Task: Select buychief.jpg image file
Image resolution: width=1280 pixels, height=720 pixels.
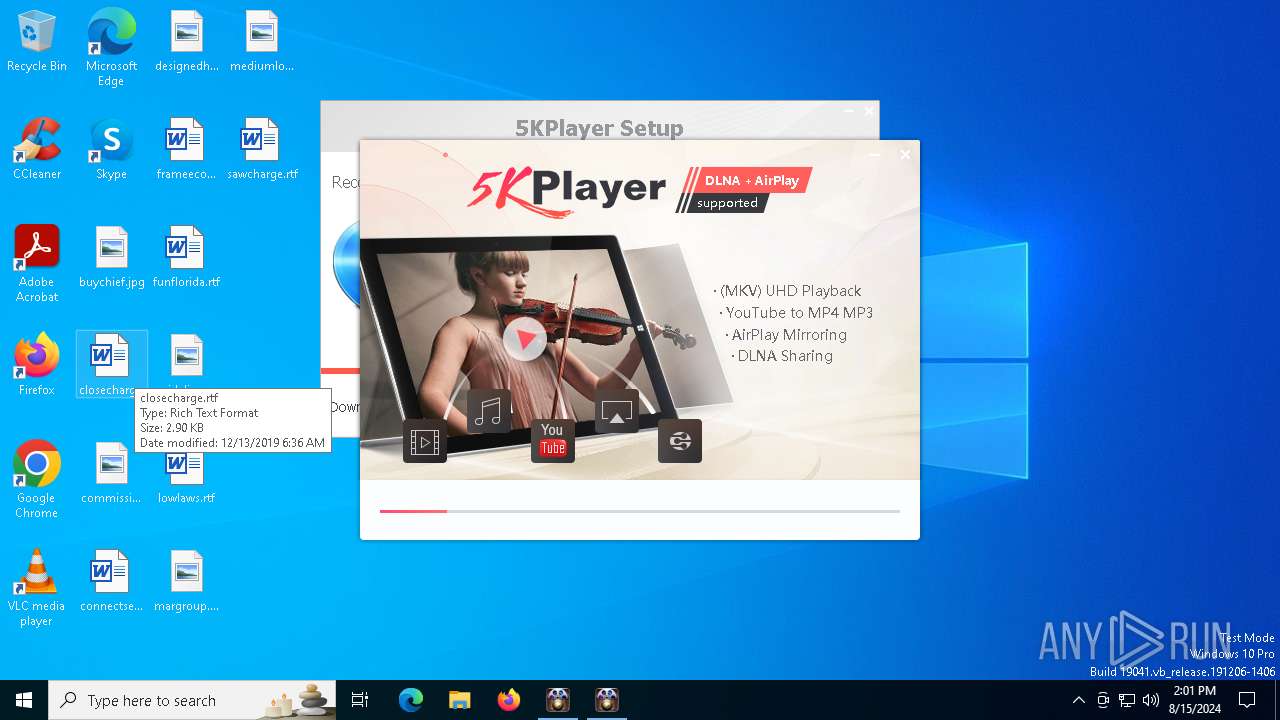Action: pos(112,258)
